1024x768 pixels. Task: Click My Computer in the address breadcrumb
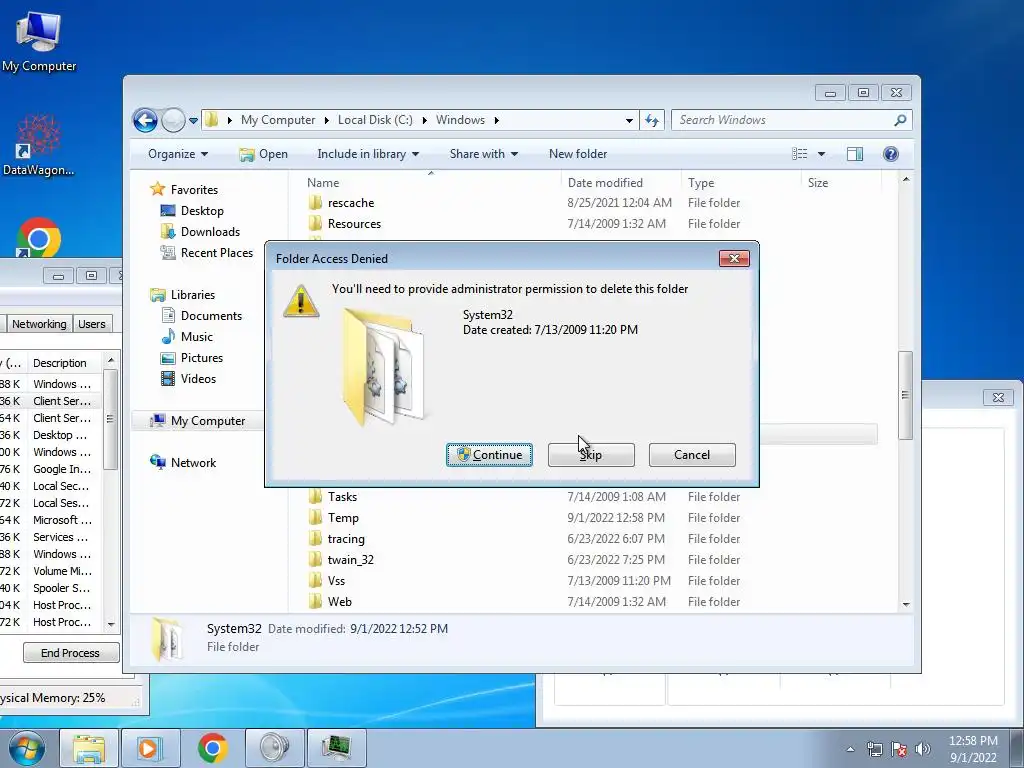(278, 120)
